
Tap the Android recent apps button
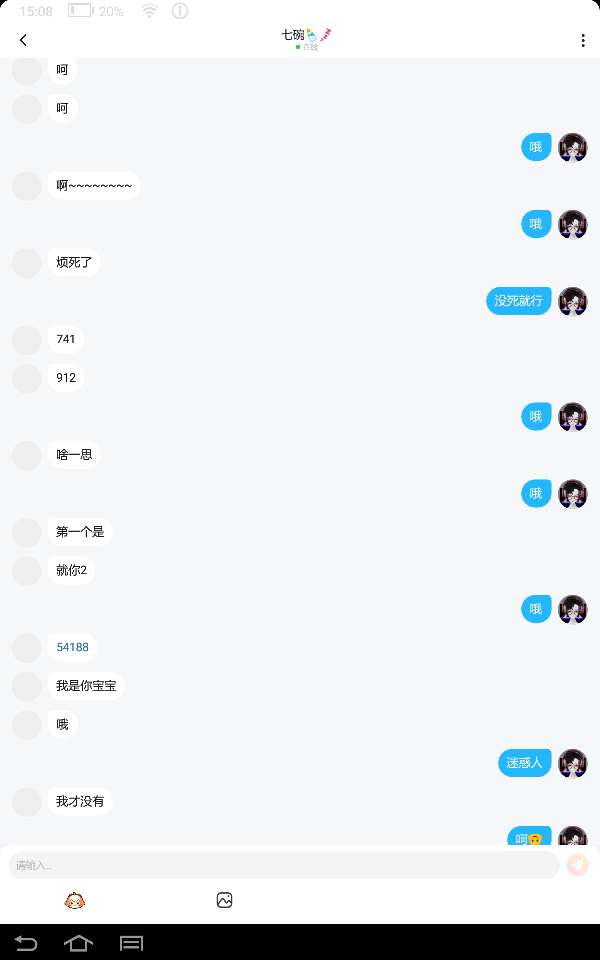tap(131, 943)
